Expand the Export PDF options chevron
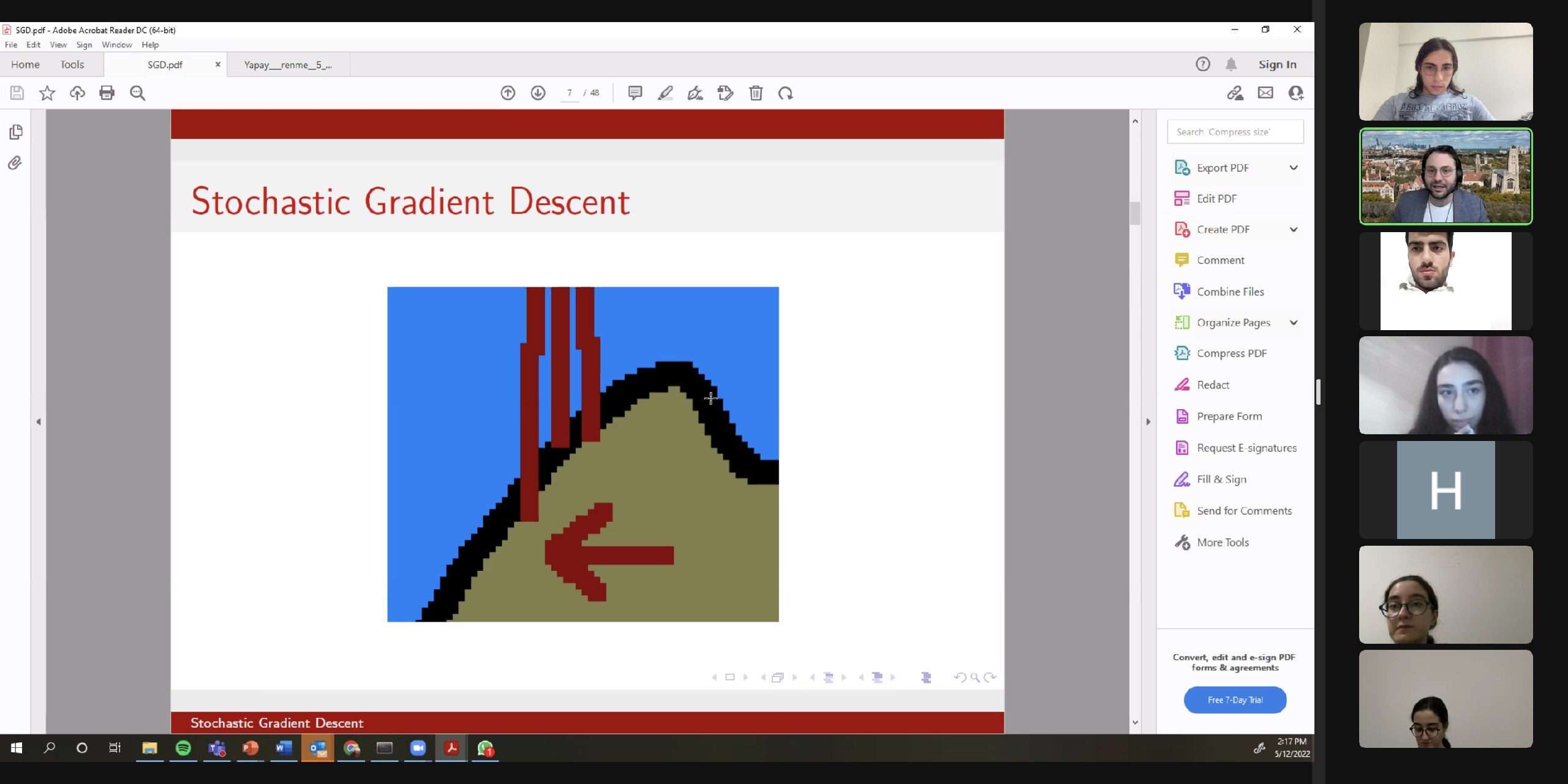The height and width of the screenshot is (784, 1568). [1294, 168]
